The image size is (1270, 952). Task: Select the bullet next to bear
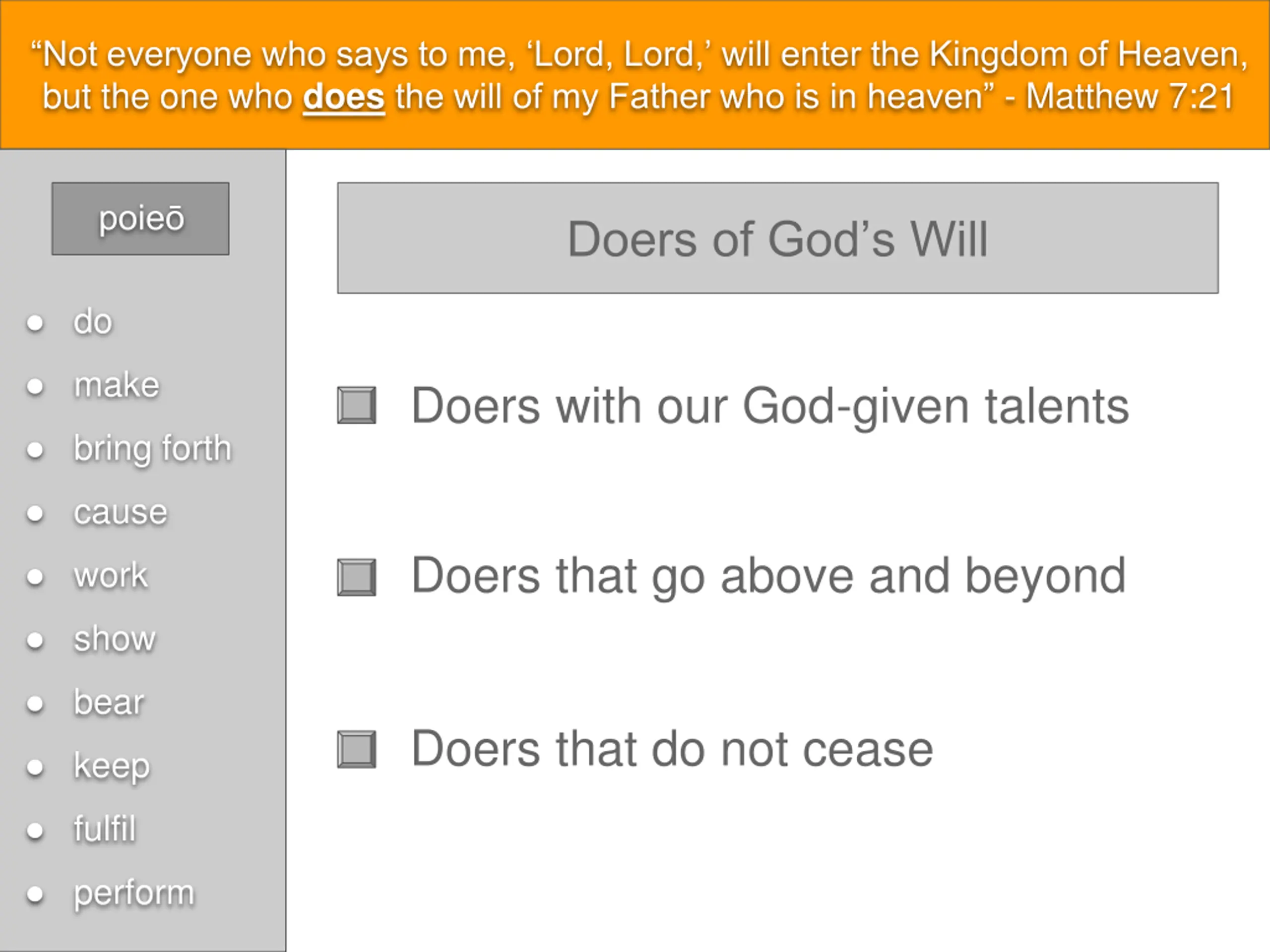35,704
